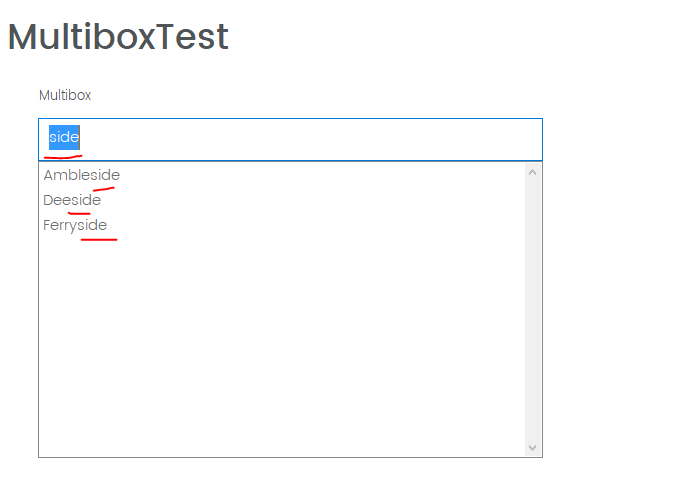Image resolution: width=678 pixels, height=498 pixels.
Task: Click the middle of the gray scrollbar strip
Action: pyautogui.click(x=533, y=310)
